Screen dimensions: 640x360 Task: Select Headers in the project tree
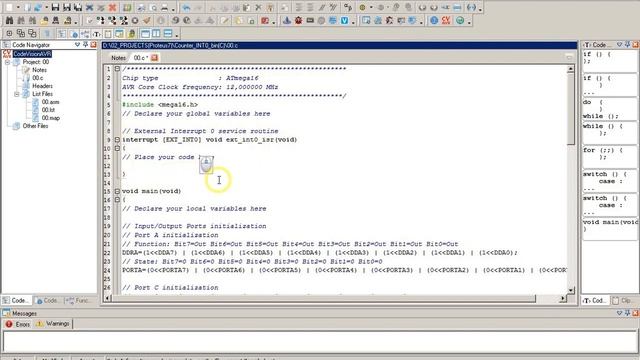(x=42, y=86)
